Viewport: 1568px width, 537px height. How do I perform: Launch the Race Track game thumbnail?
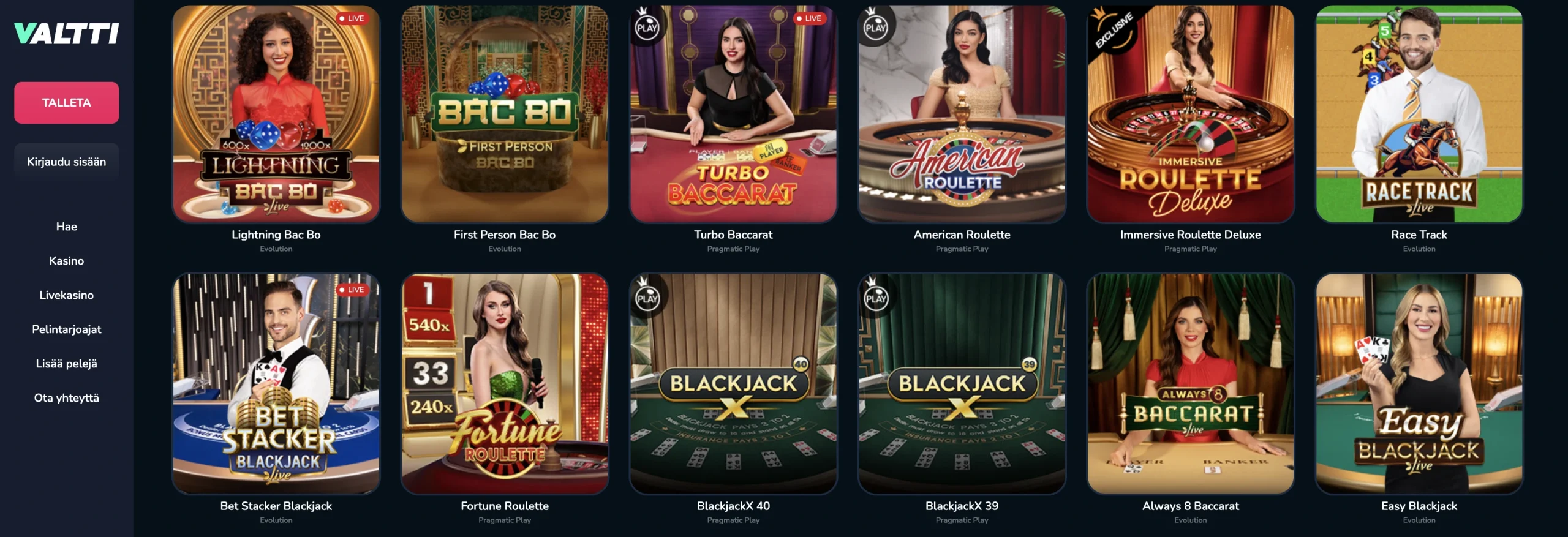1419,114
